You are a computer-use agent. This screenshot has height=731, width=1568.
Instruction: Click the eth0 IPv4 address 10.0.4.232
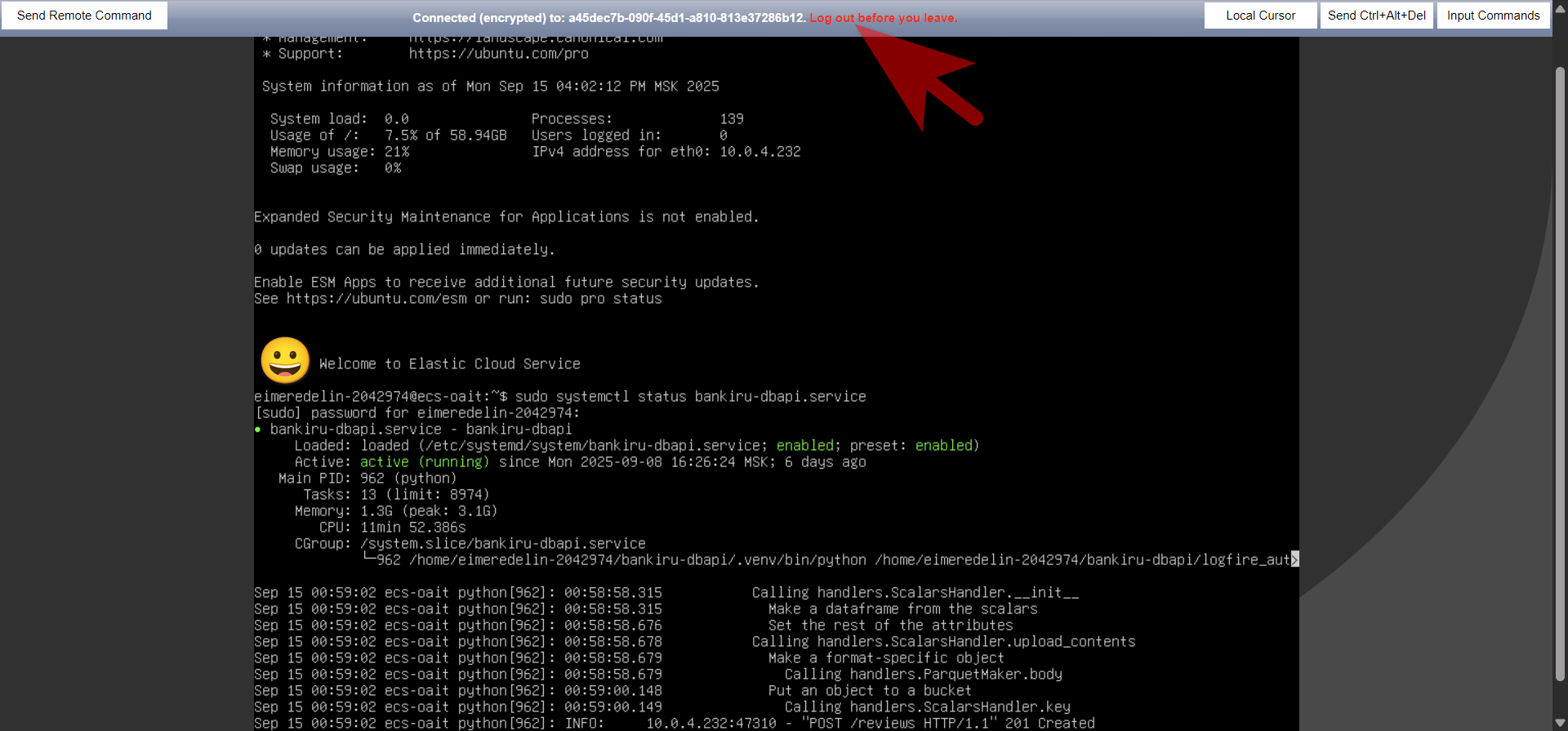[759, 152]
